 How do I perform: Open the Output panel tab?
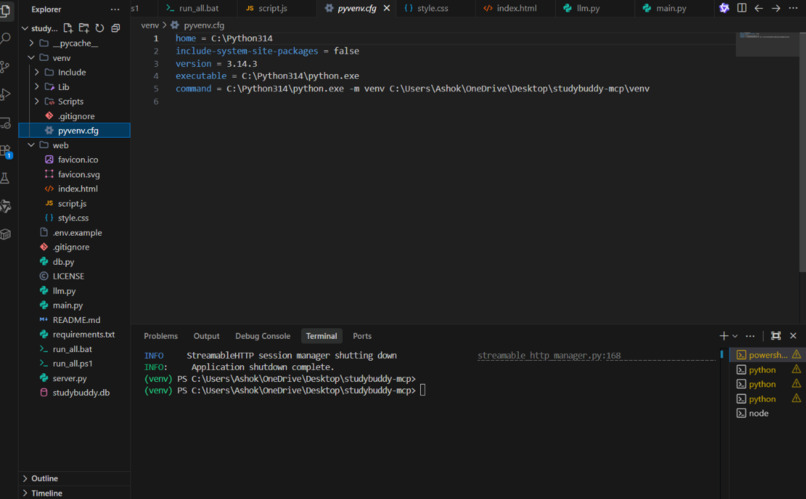point(206,336)
